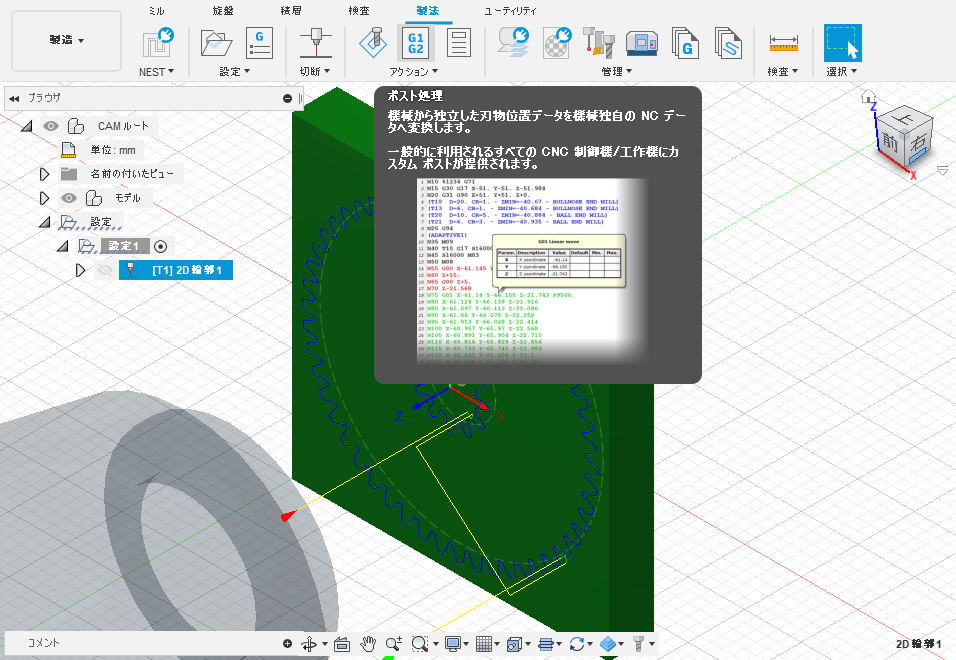The width and height of the screenshot is (956, 660).
Task: Click the toolpath visibility end mill icon
Action: (x=638, y=644)
